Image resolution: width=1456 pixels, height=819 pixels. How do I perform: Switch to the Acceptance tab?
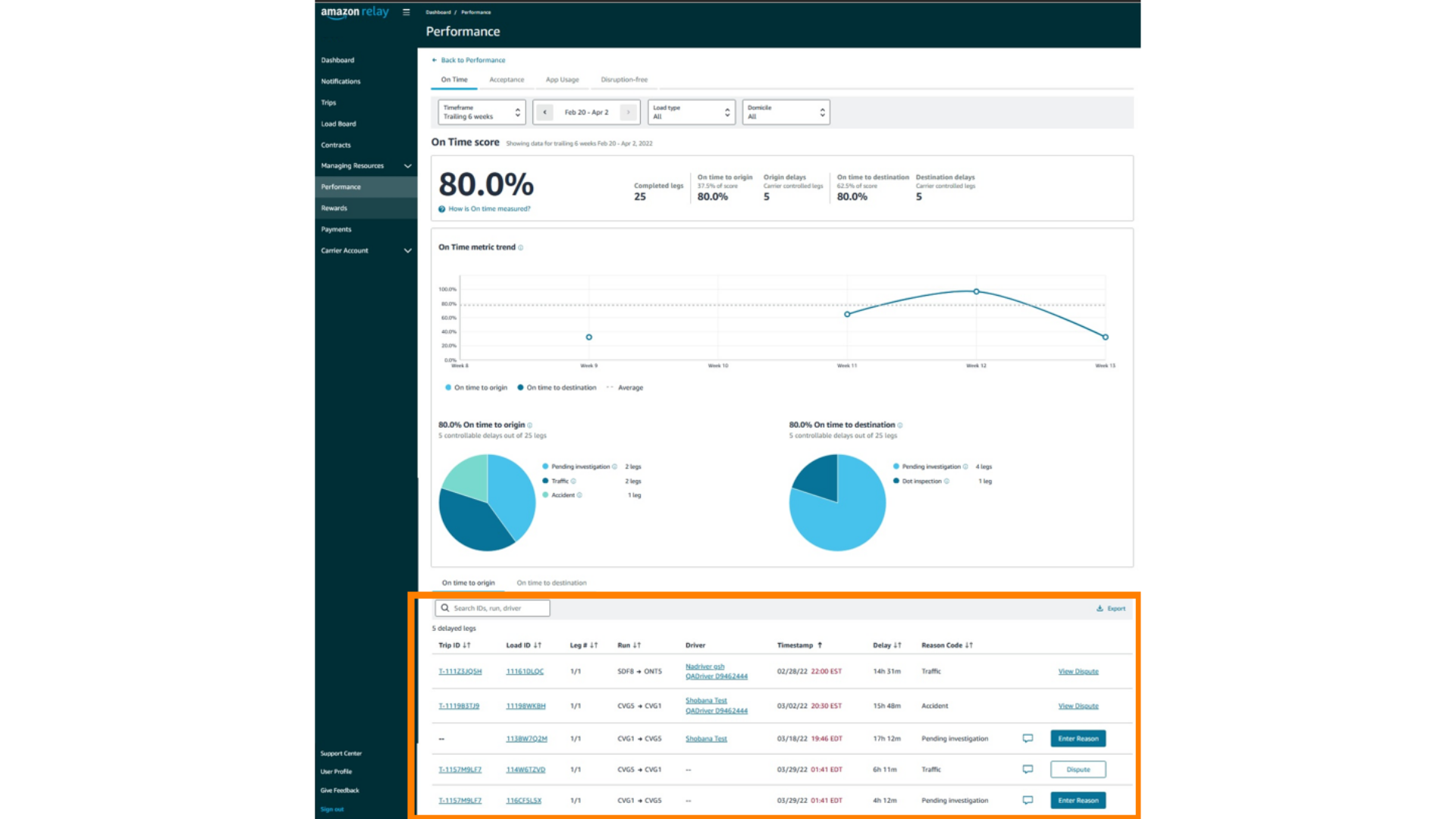tap(507, 80)
